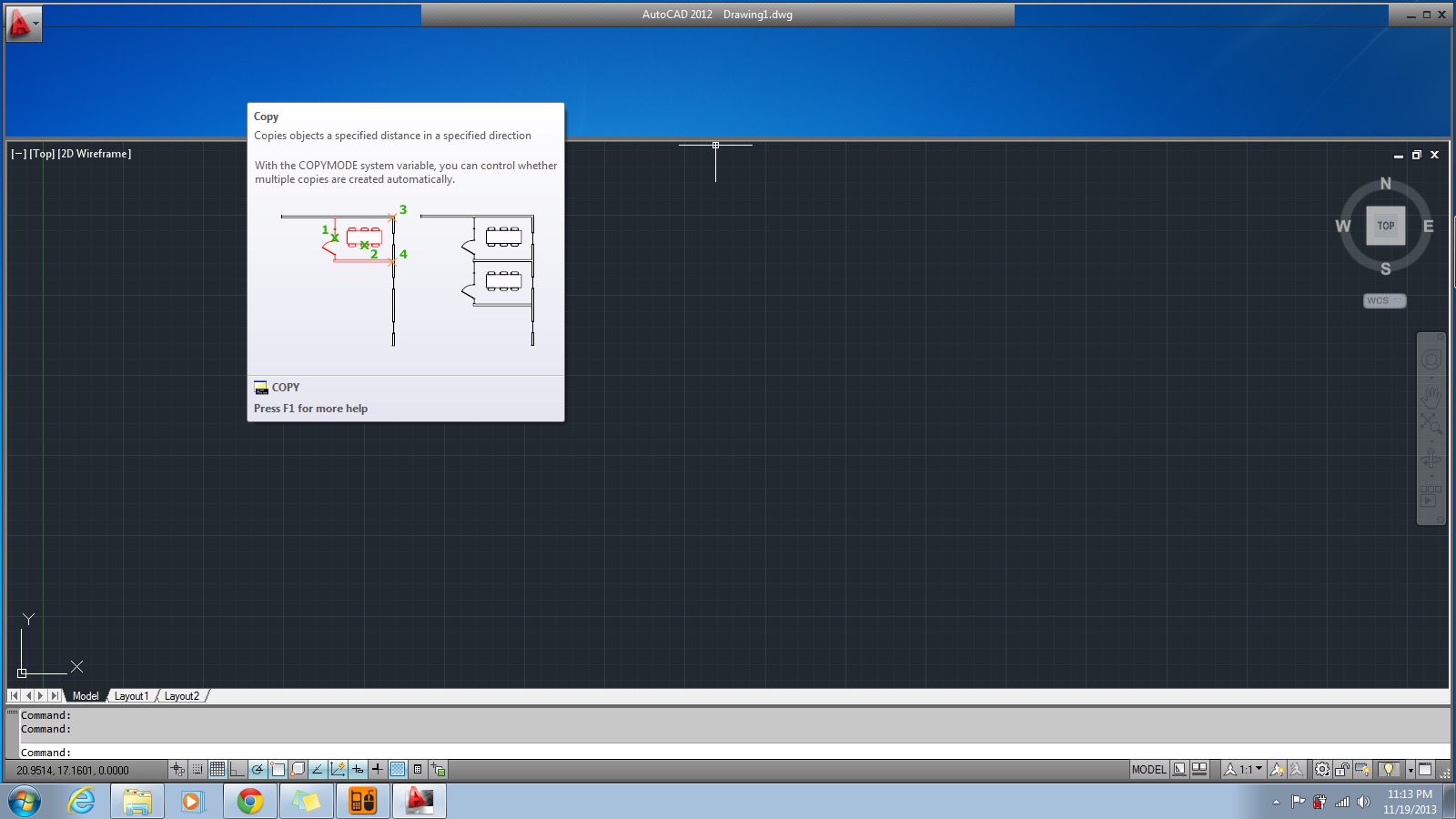The height and width of the screenshot is (819, 1456).
Task: Click the Clean Screen icon
Action: coord(1425,769)
